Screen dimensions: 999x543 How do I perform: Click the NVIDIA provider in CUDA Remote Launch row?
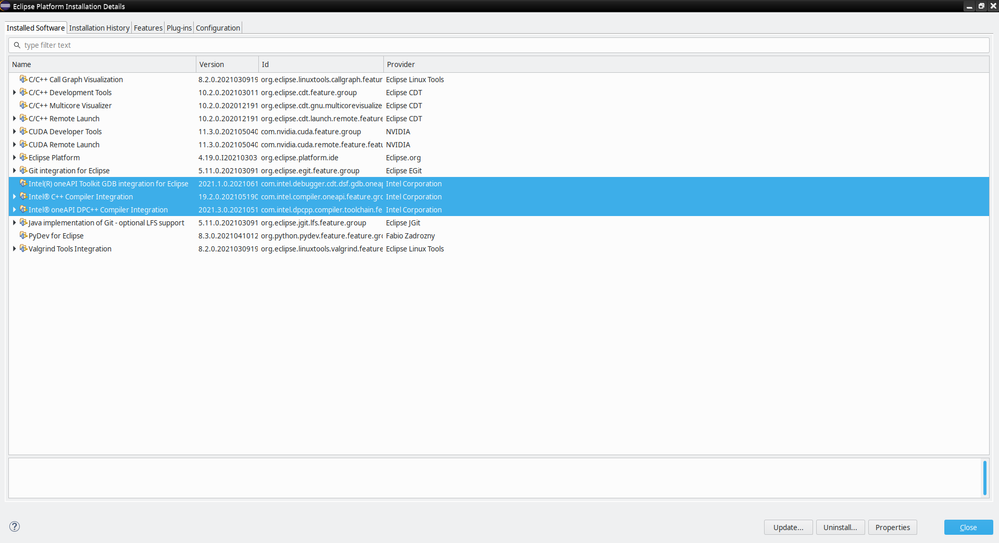[x=398, y=145]
